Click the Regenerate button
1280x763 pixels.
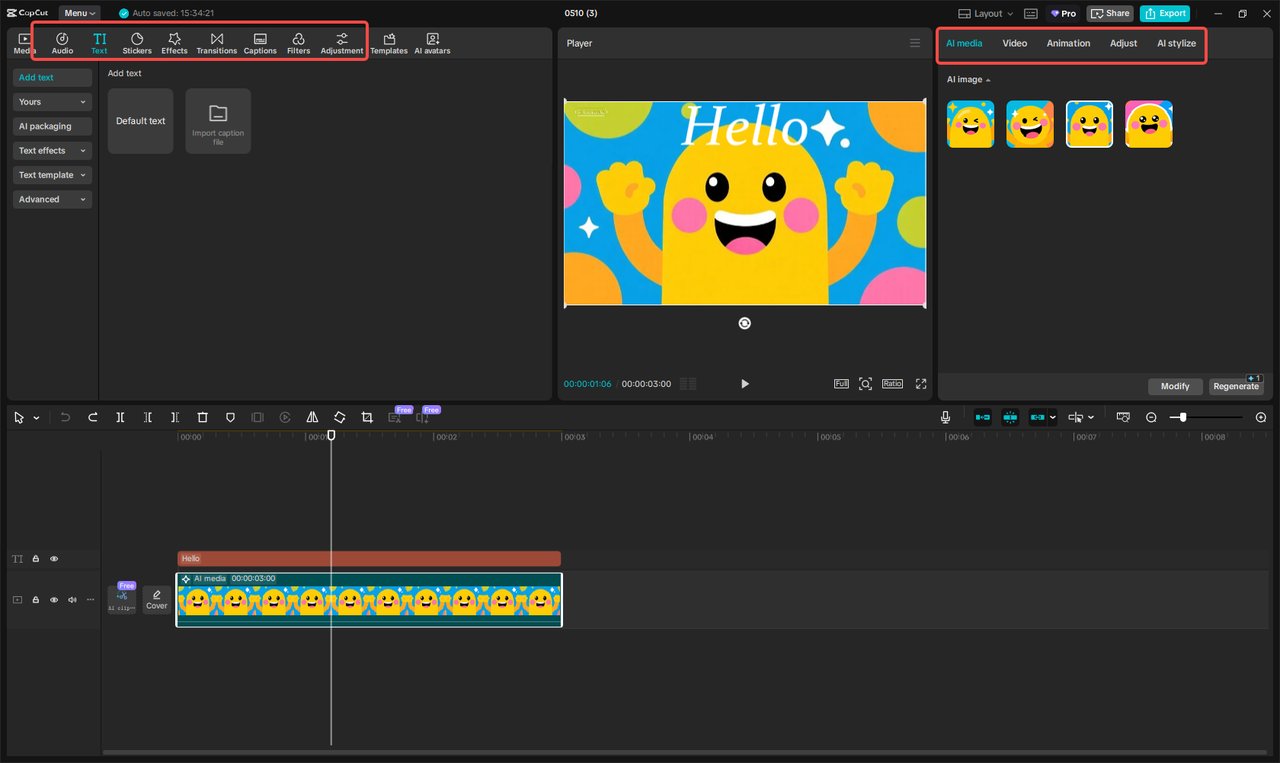click(1236, 386)
